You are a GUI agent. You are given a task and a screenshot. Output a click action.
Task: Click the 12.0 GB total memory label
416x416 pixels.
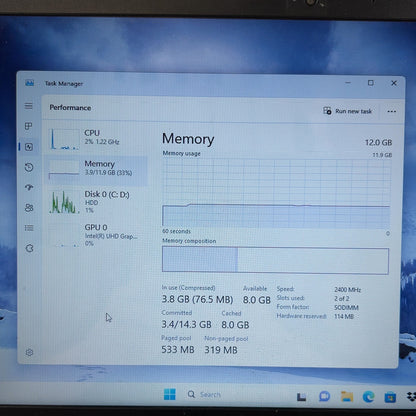pos(378,143)
